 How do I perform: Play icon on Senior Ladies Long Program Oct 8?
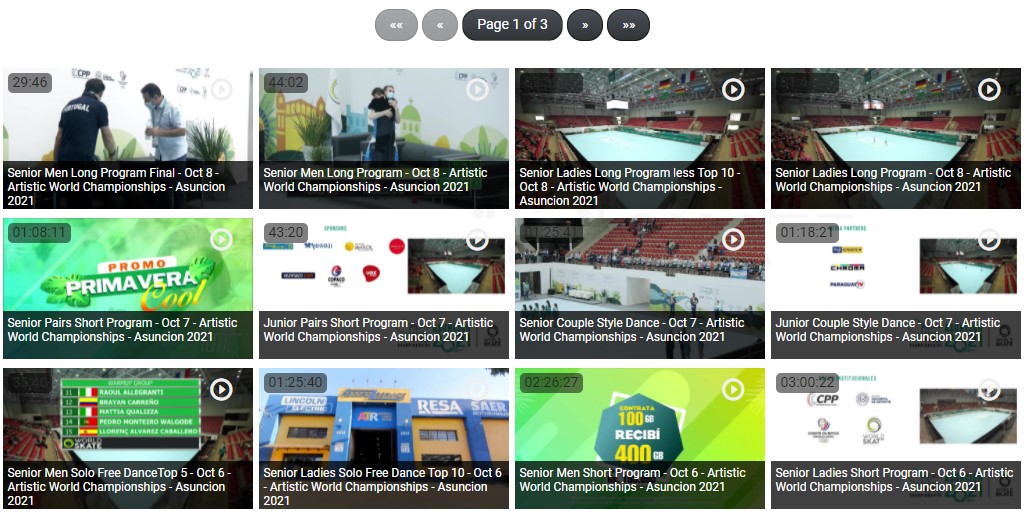coord(989,89)
